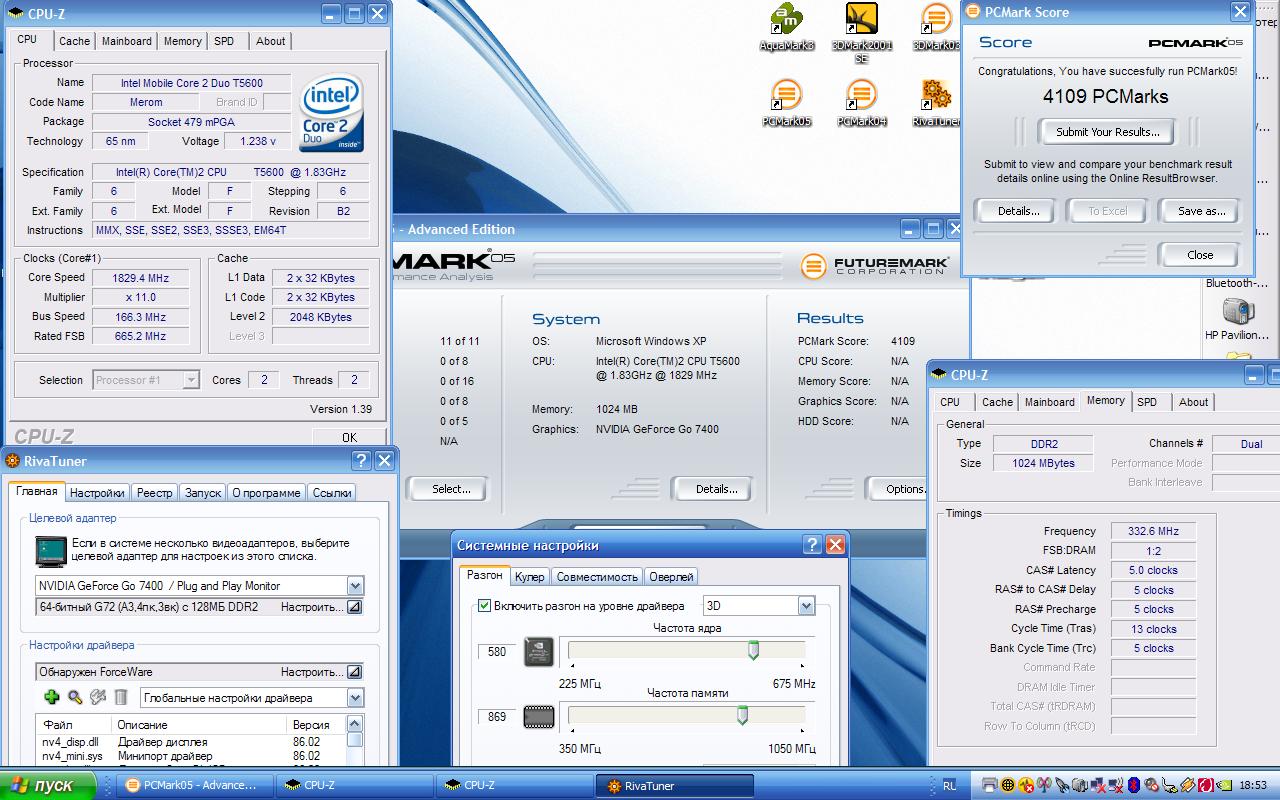Open the Реестр tab in RivaTuner
Screen dimensions: 1280x800
coord(155,493)
